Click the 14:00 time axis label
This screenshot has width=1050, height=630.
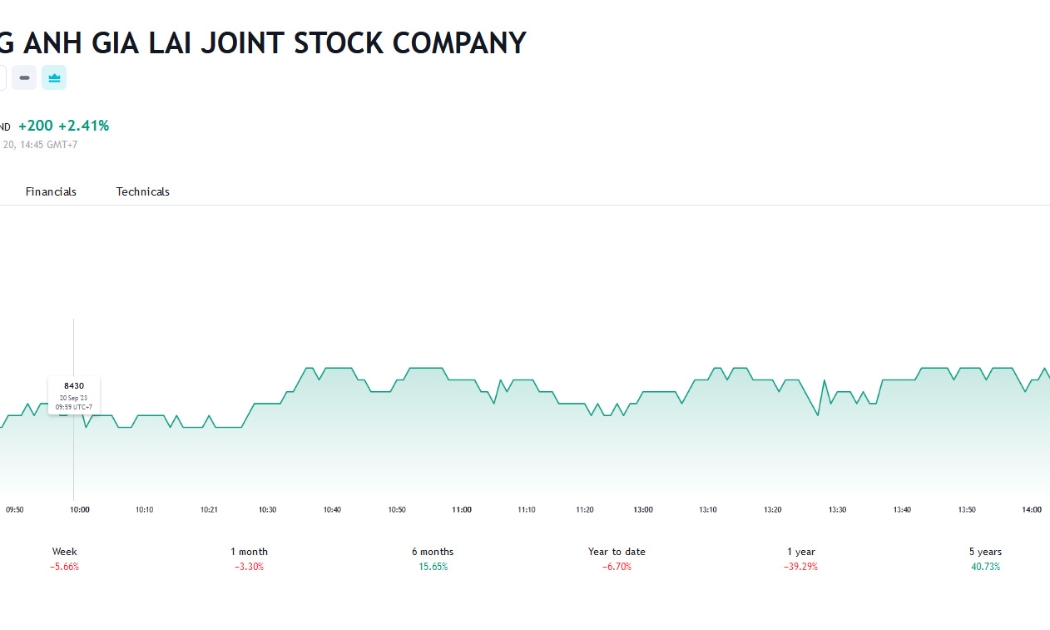pyautogui.click(x=1031, y=509)
